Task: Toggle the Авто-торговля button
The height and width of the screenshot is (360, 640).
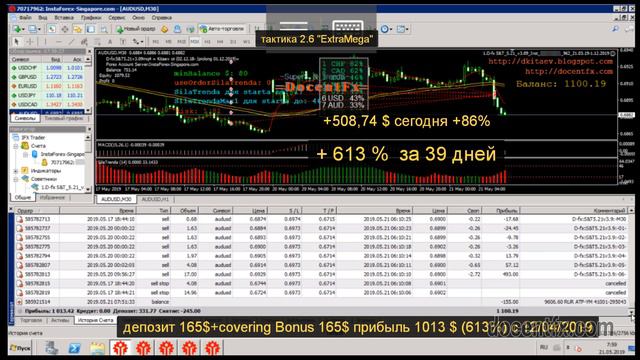Action: (221, 29)
